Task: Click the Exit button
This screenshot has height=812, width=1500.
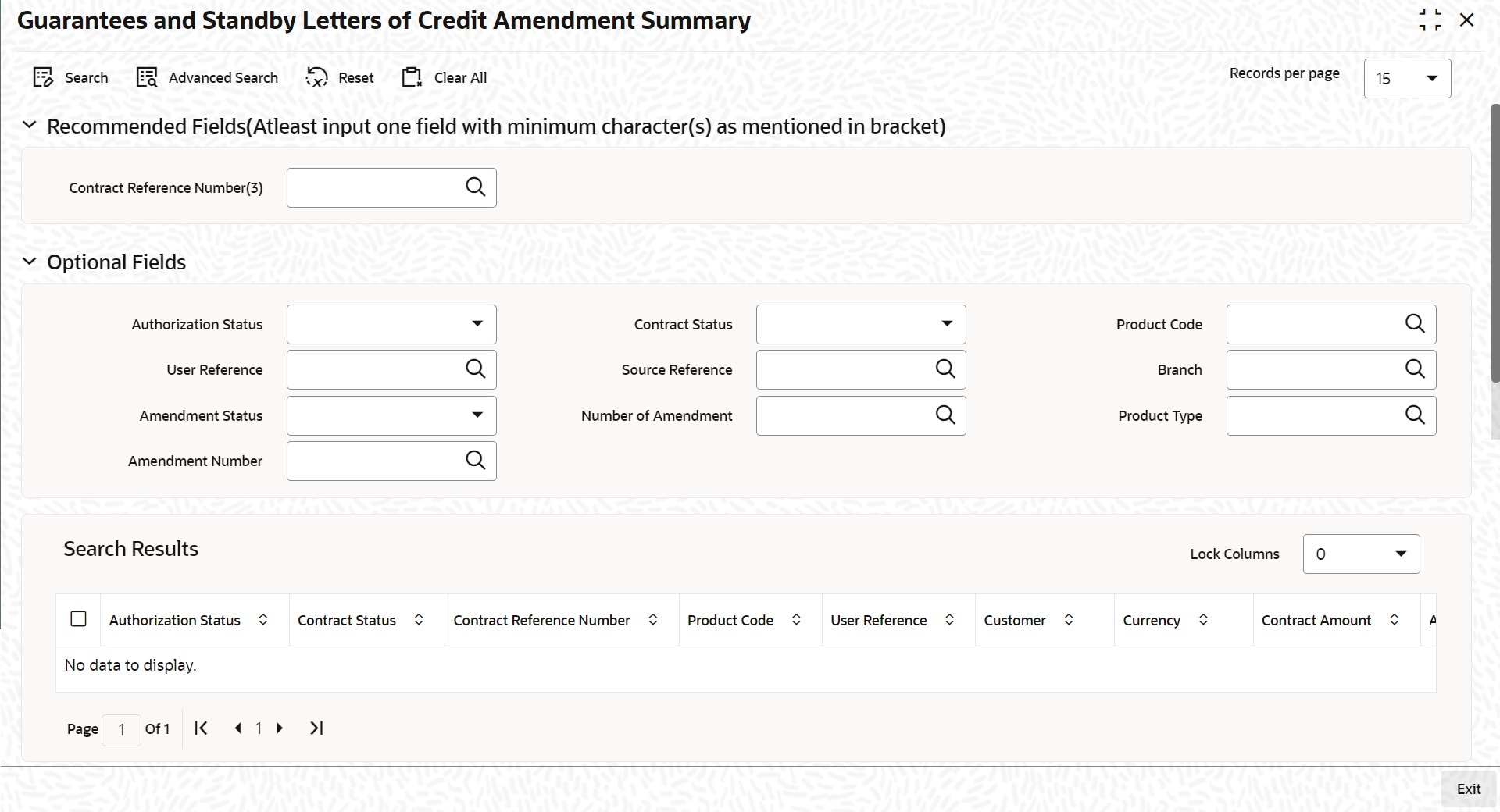Action: click(x=1468, y=789)
